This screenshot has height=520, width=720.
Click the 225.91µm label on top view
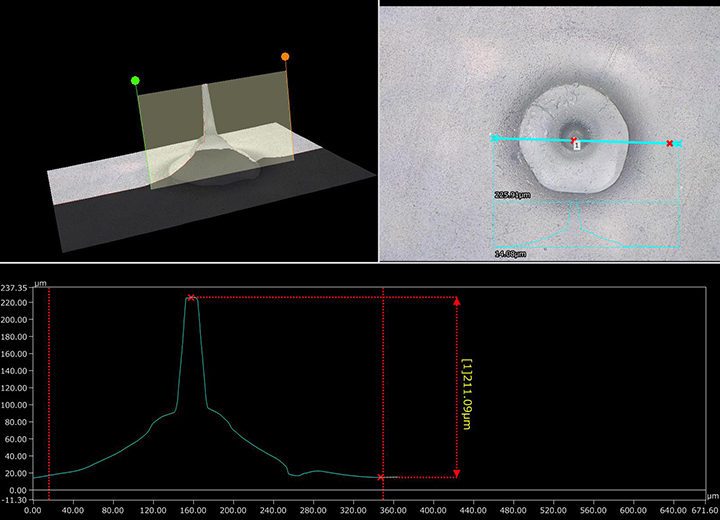point(511,196)
